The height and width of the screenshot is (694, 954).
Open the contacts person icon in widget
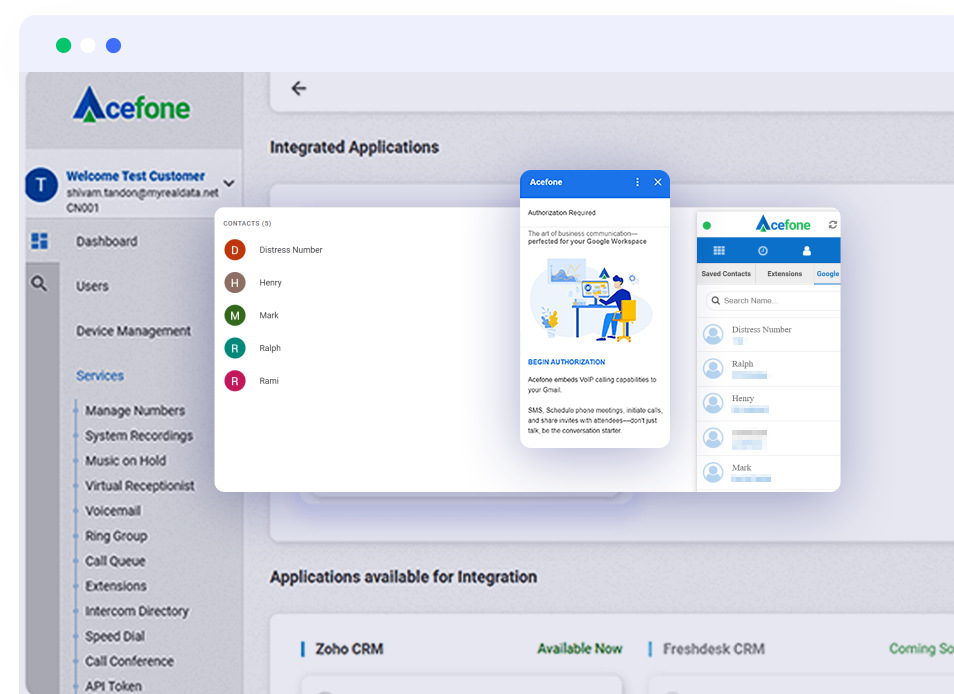[x=807, y=251]
